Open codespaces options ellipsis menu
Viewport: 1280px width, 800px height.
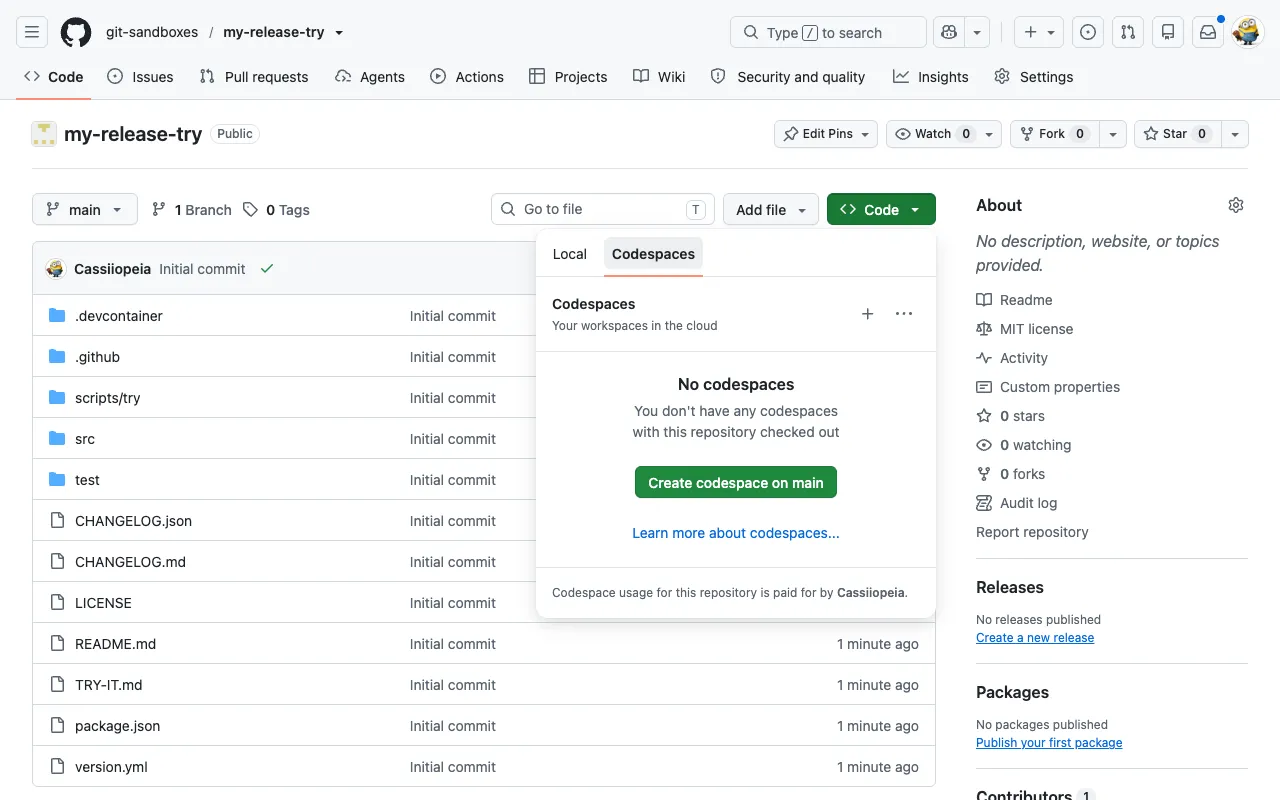coord(904,314)
